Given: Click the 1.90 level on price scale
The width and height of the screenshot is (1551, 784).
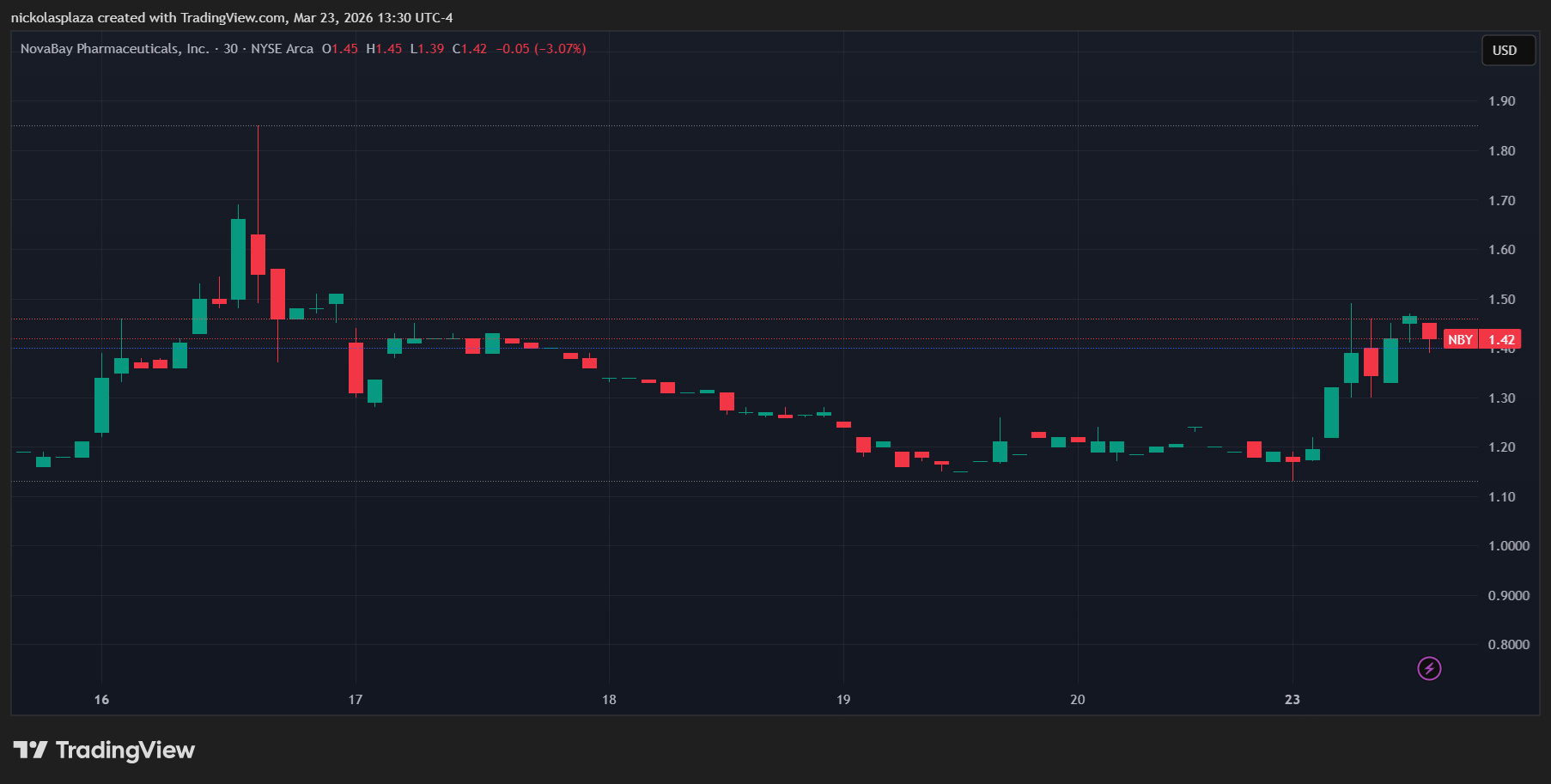Looking at the screenshot, I should pos(1501,101).
